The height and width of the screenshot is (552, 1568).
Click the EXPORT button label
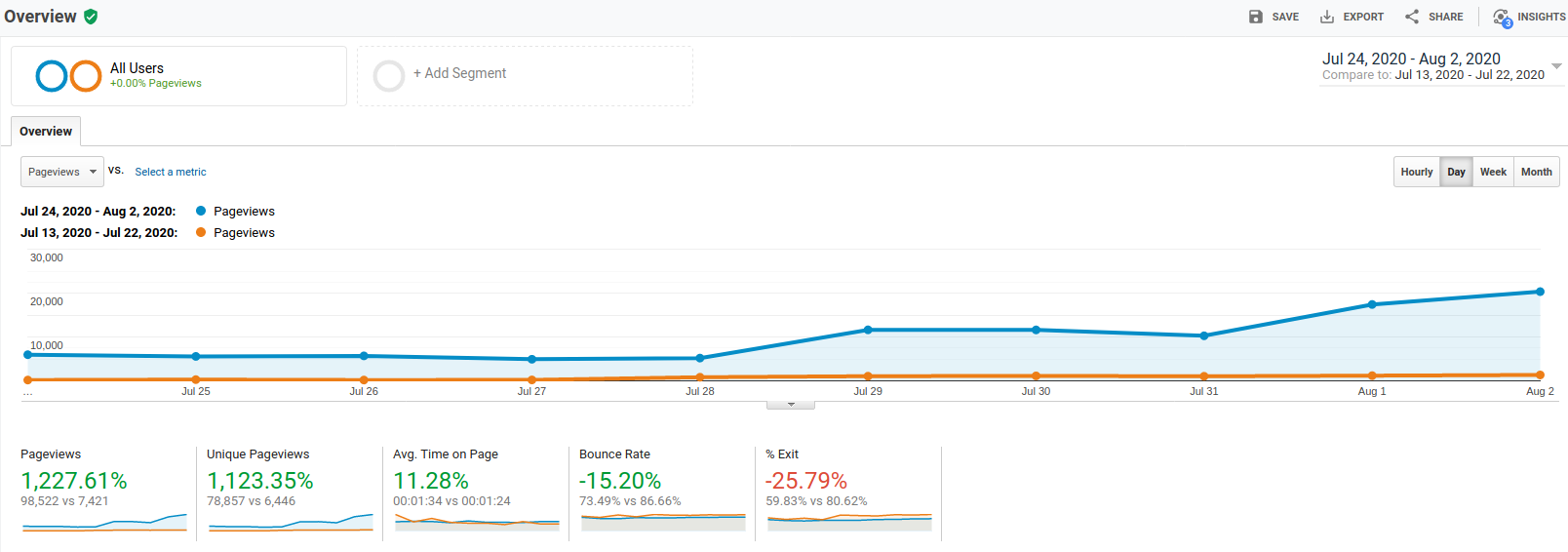[1363, 17]
